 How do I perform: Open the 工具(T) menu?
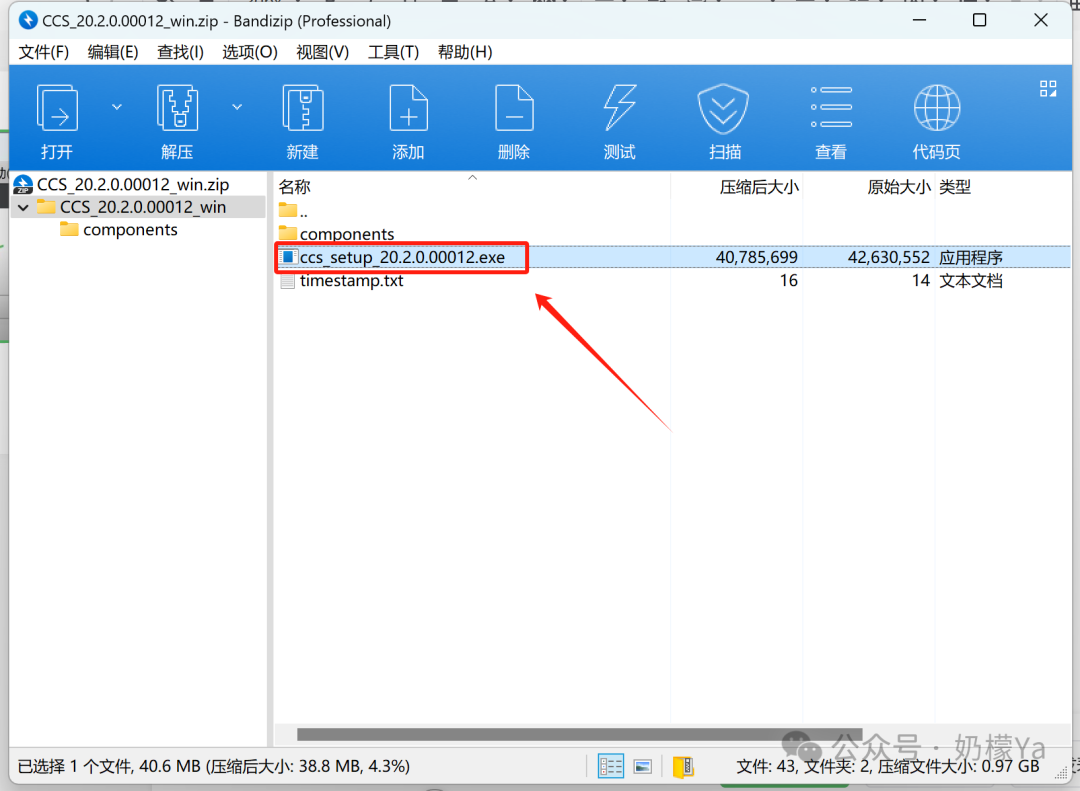(393, 52)
